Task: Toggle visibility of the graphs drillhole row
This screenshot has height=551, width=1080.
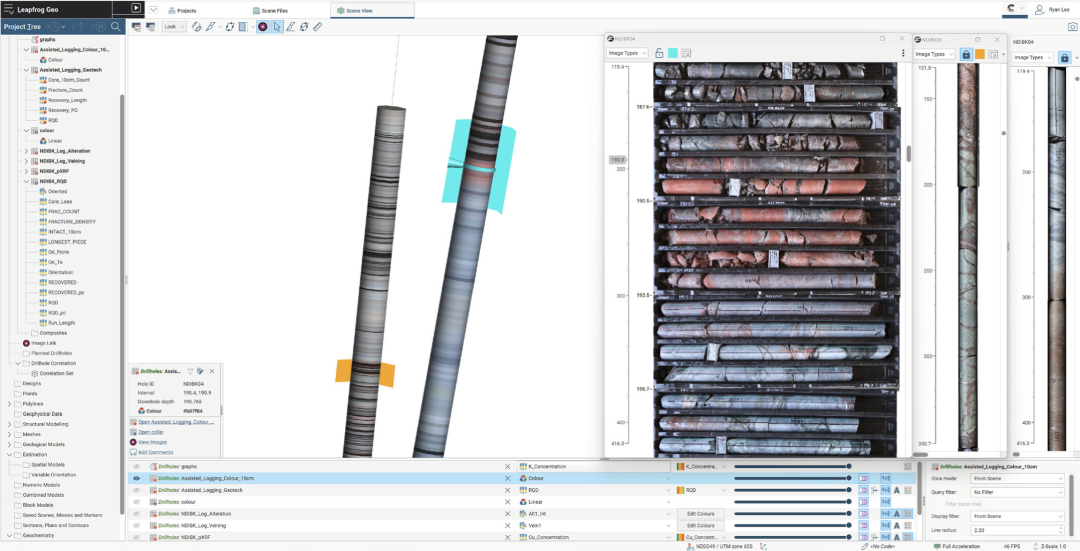Action: (136, 466)
